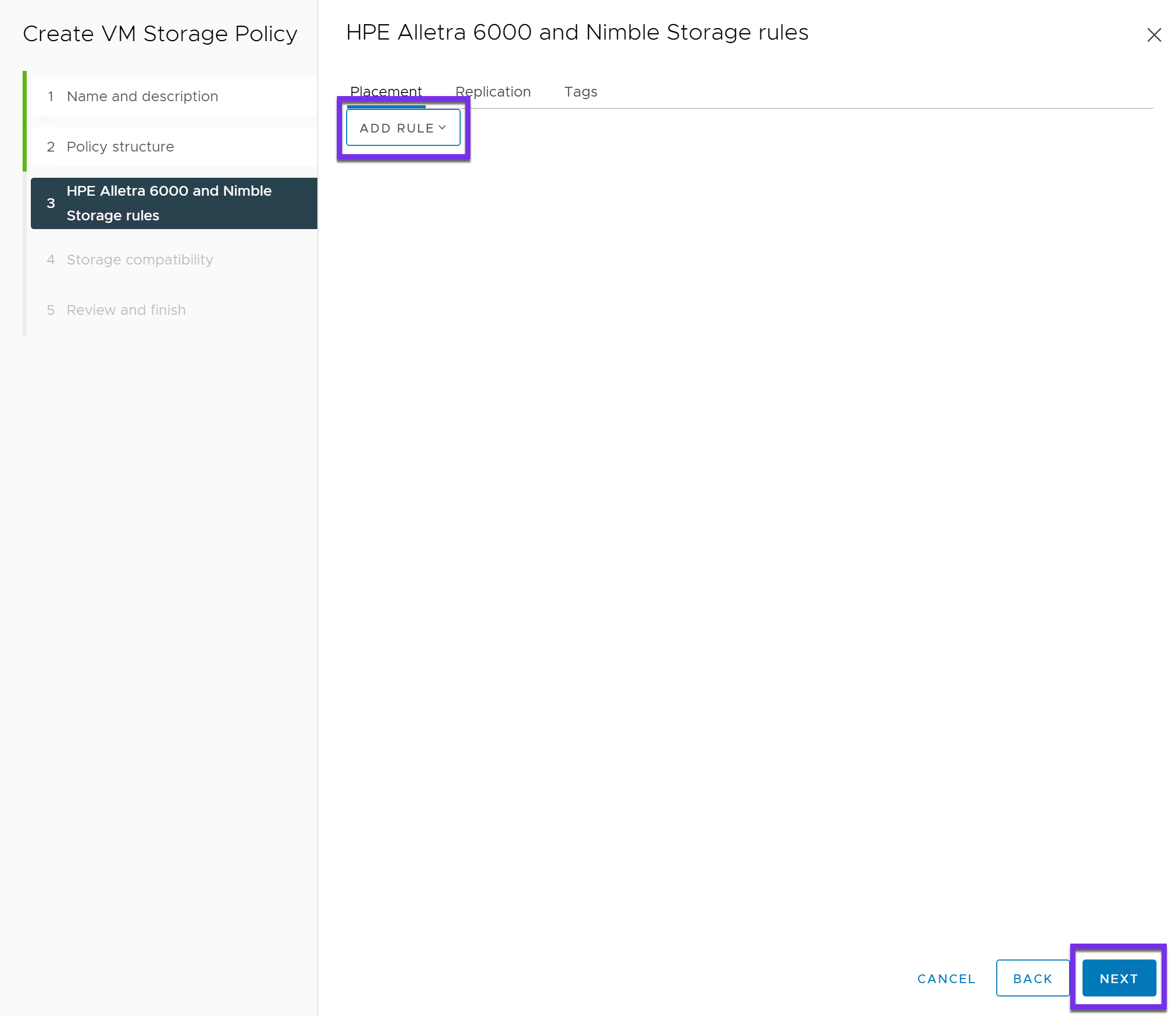The width and height of the screenshot is (1176, 1016).
Task: Click step number 3 in highlighted step
Action: coord(50,203)
